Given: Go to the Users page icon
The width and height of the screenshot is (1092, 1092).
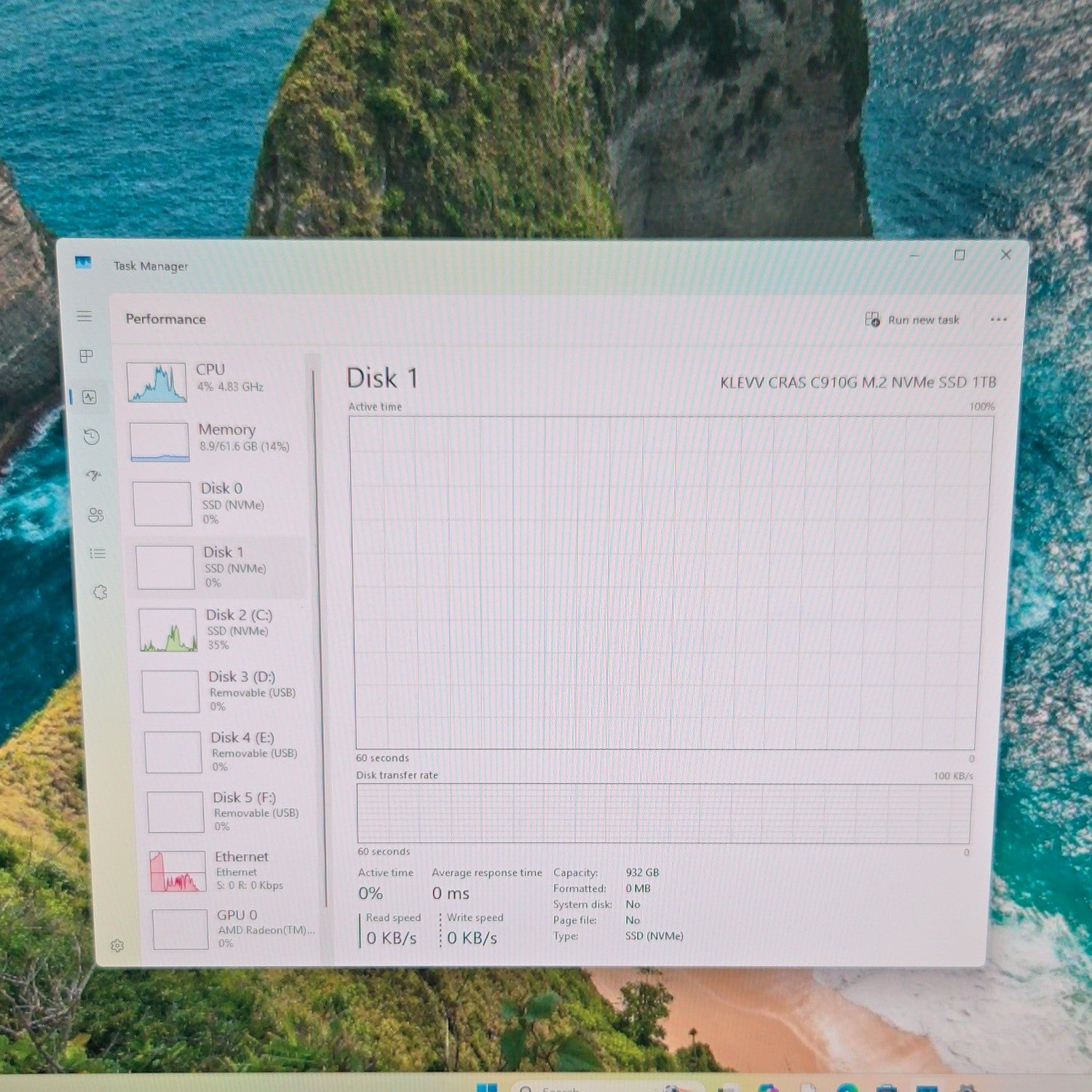Looking at the screenshot, I should (x=95, y=515).
